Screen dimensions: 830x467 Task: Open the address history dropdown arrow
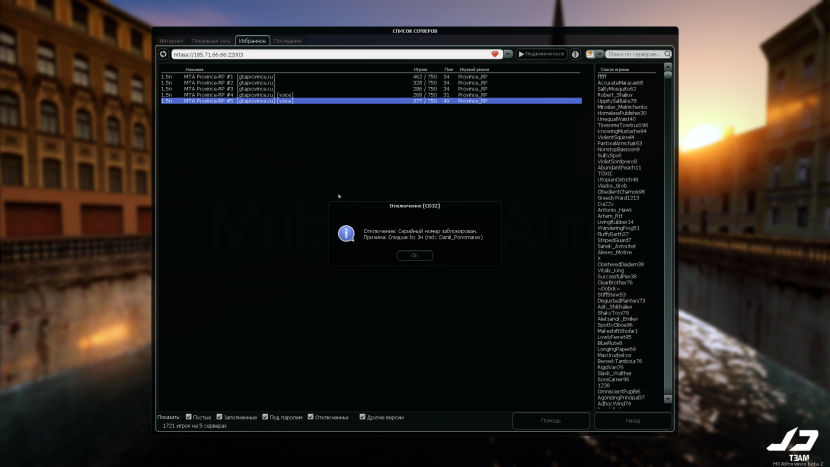tap(508, 54)
